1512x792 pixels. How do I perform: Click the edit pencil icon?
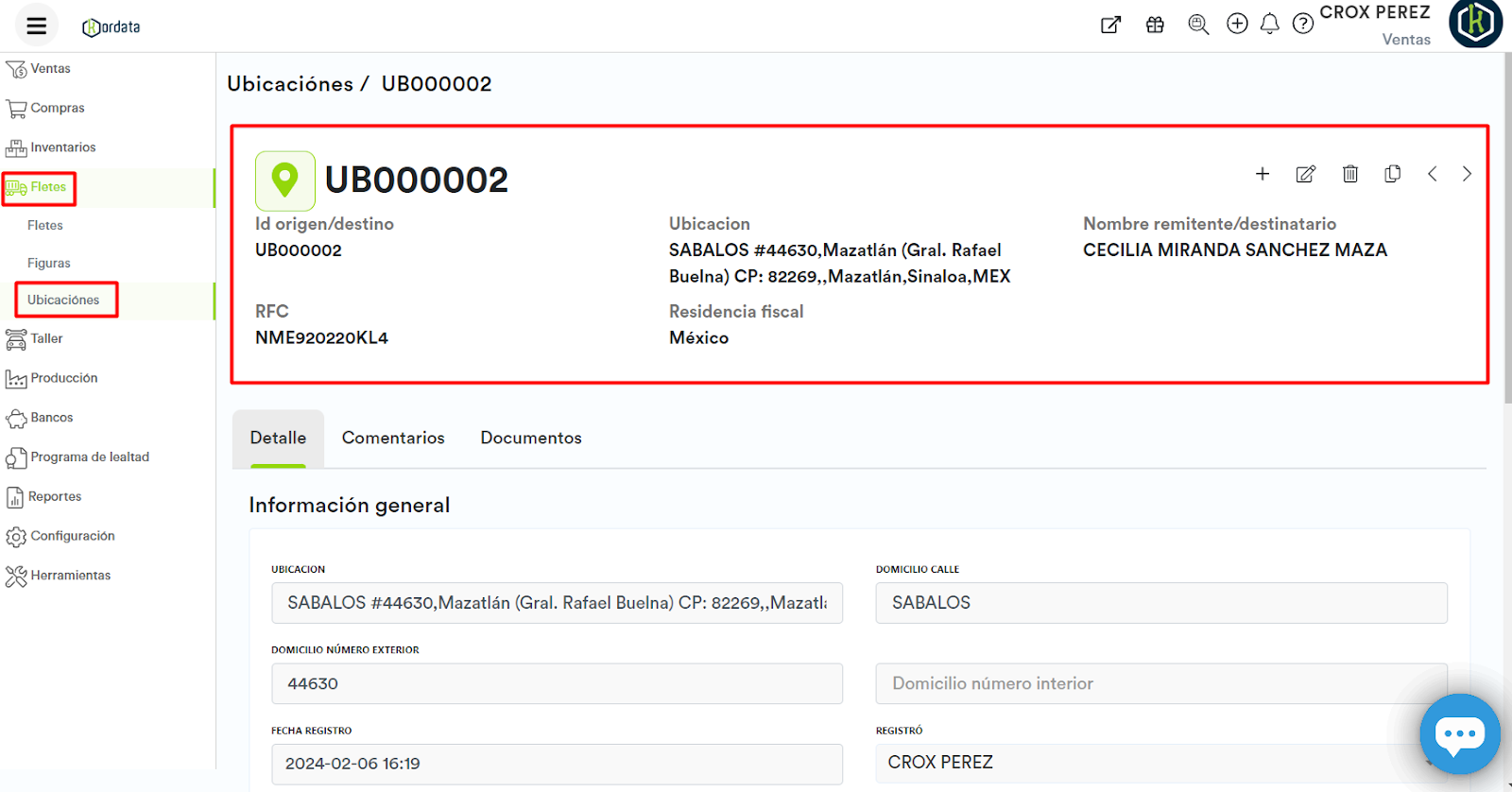(x=1305, y=174)
